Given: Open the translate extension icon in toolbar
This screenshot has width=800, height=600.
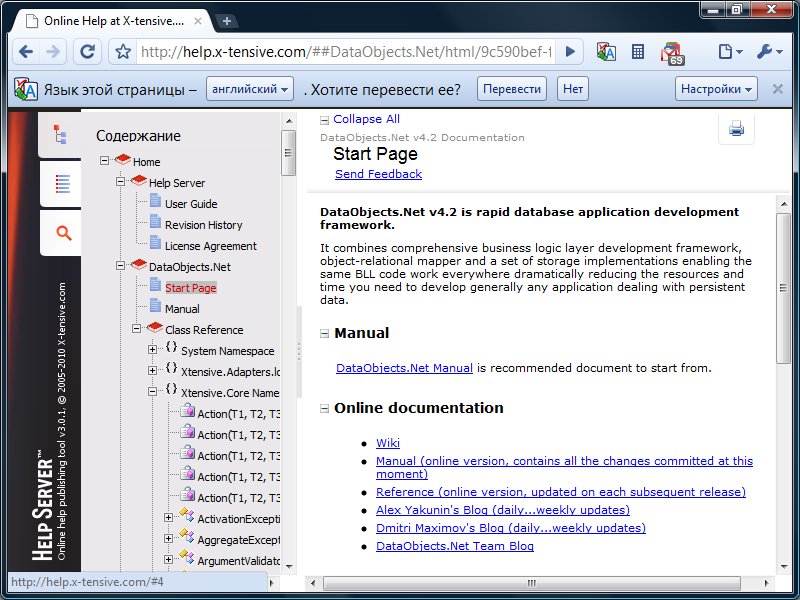Looking at the screenshot, I should pyautogui.click(x=606, y=52).
